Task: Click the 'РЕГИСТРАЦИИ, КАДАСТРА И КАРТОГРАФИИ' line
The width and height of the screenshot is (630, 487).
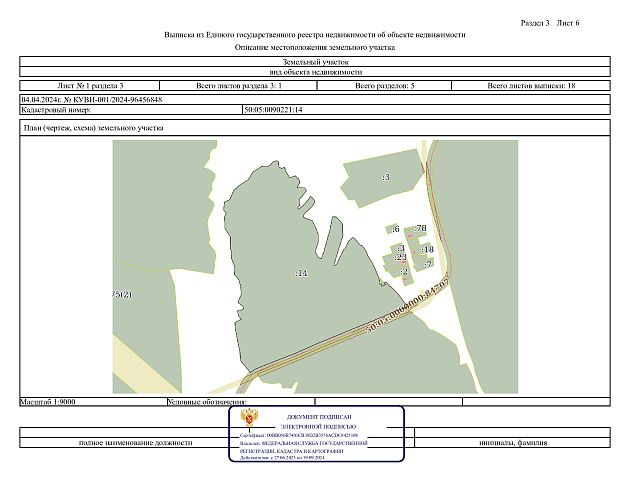Action: [x=292, y=451]
